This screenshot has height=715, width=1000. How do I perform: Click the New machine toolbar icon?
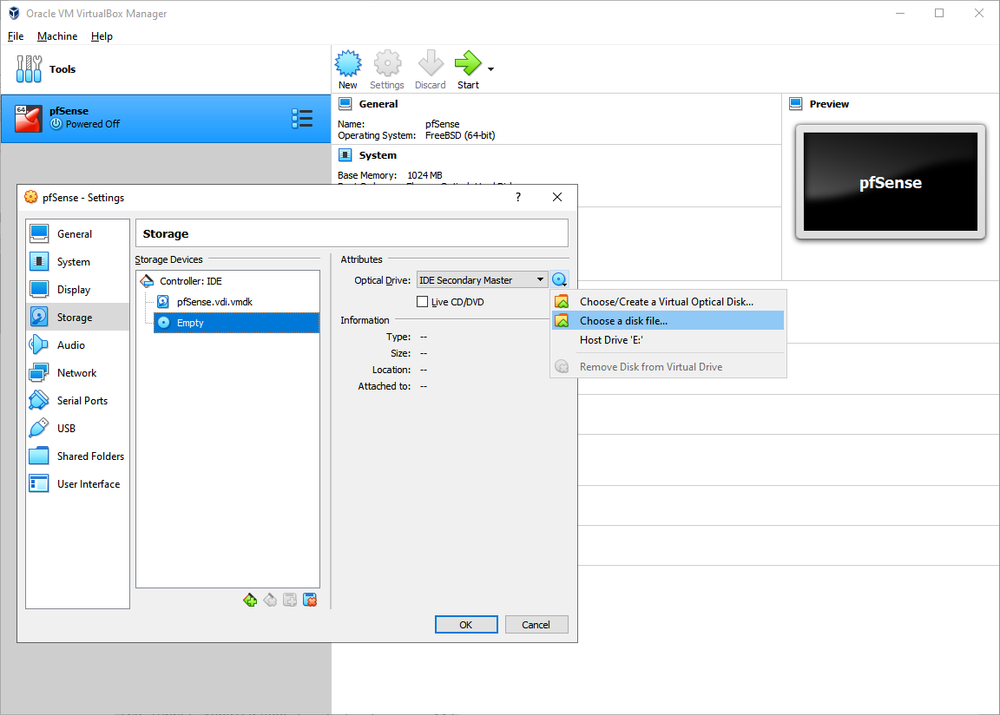coord(348,70)
